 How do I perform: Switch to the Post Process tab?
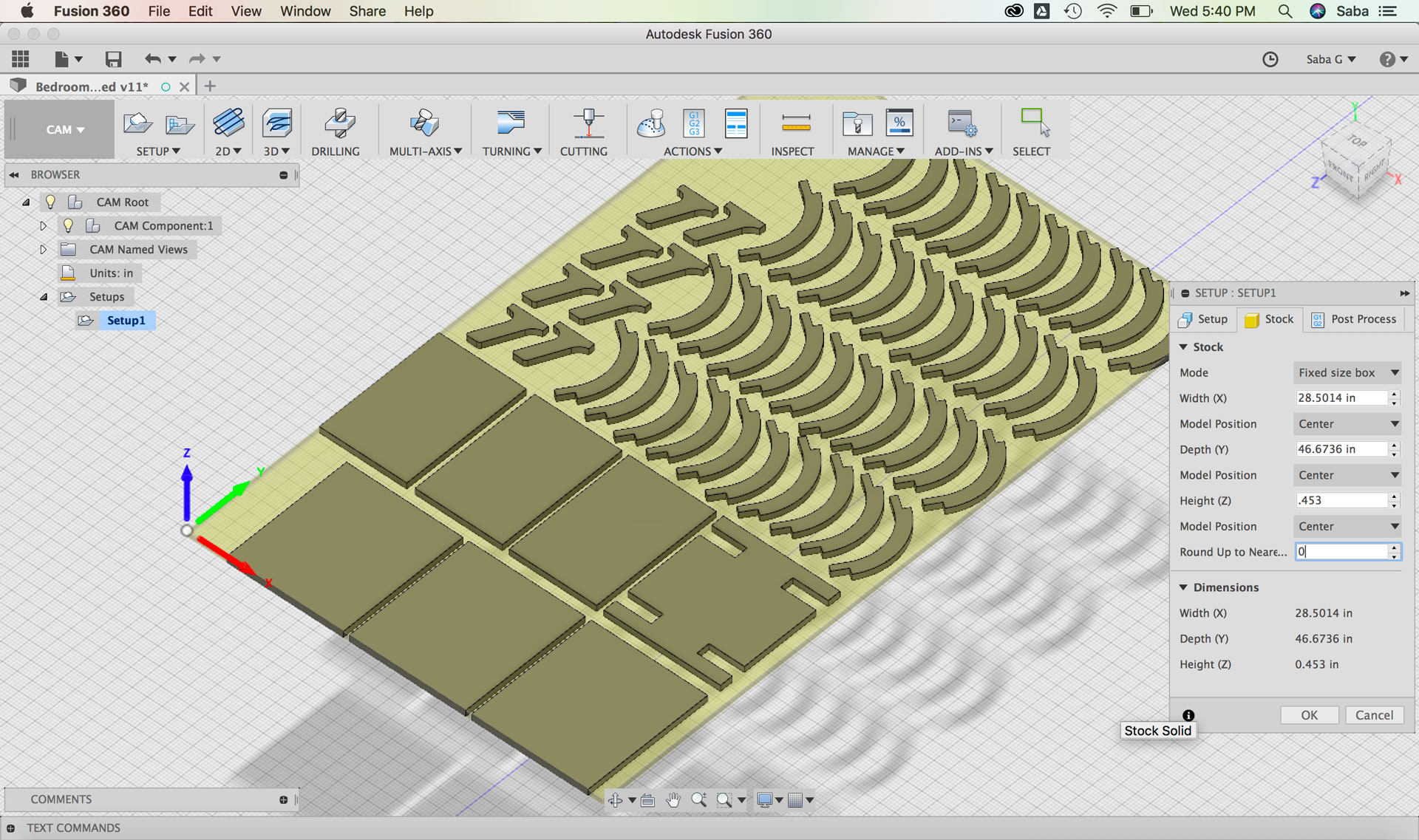tap(1354, 319)
